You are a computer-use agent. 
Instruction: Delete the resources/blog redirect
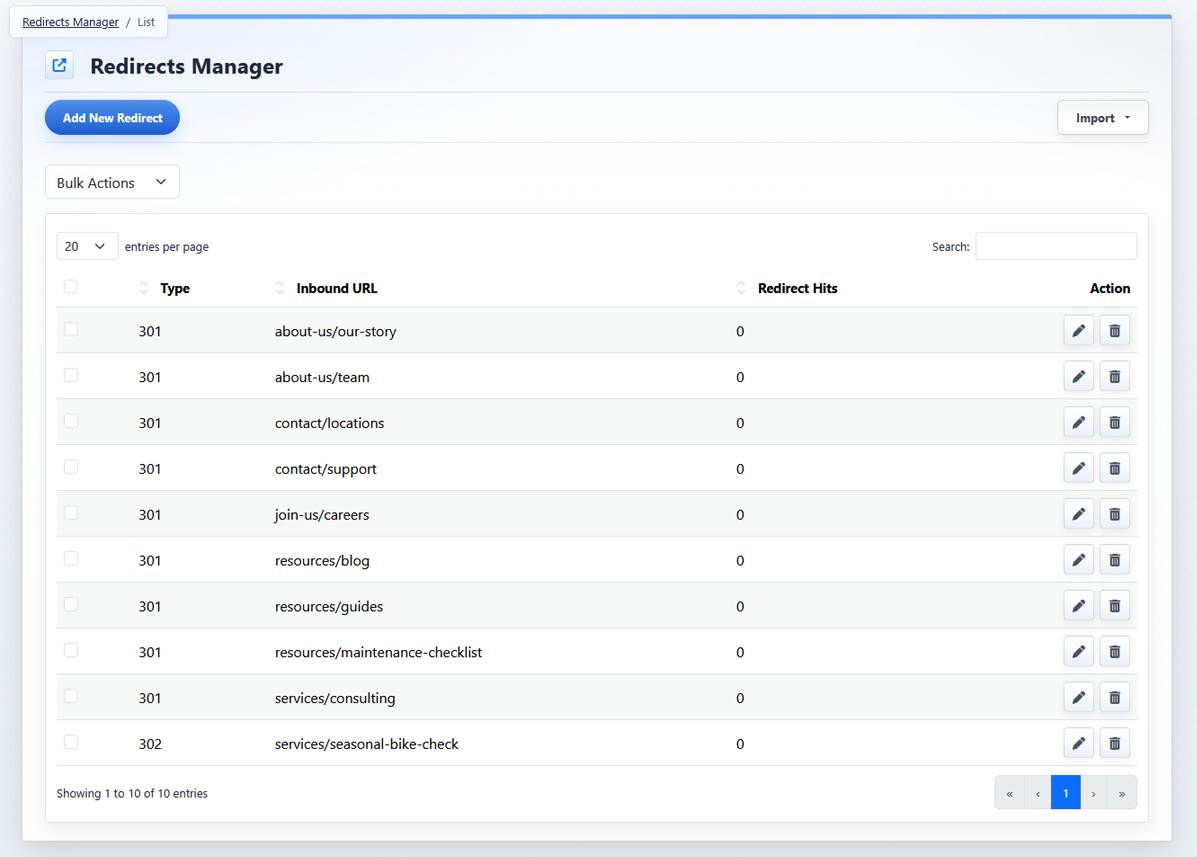coord(1115,559)
